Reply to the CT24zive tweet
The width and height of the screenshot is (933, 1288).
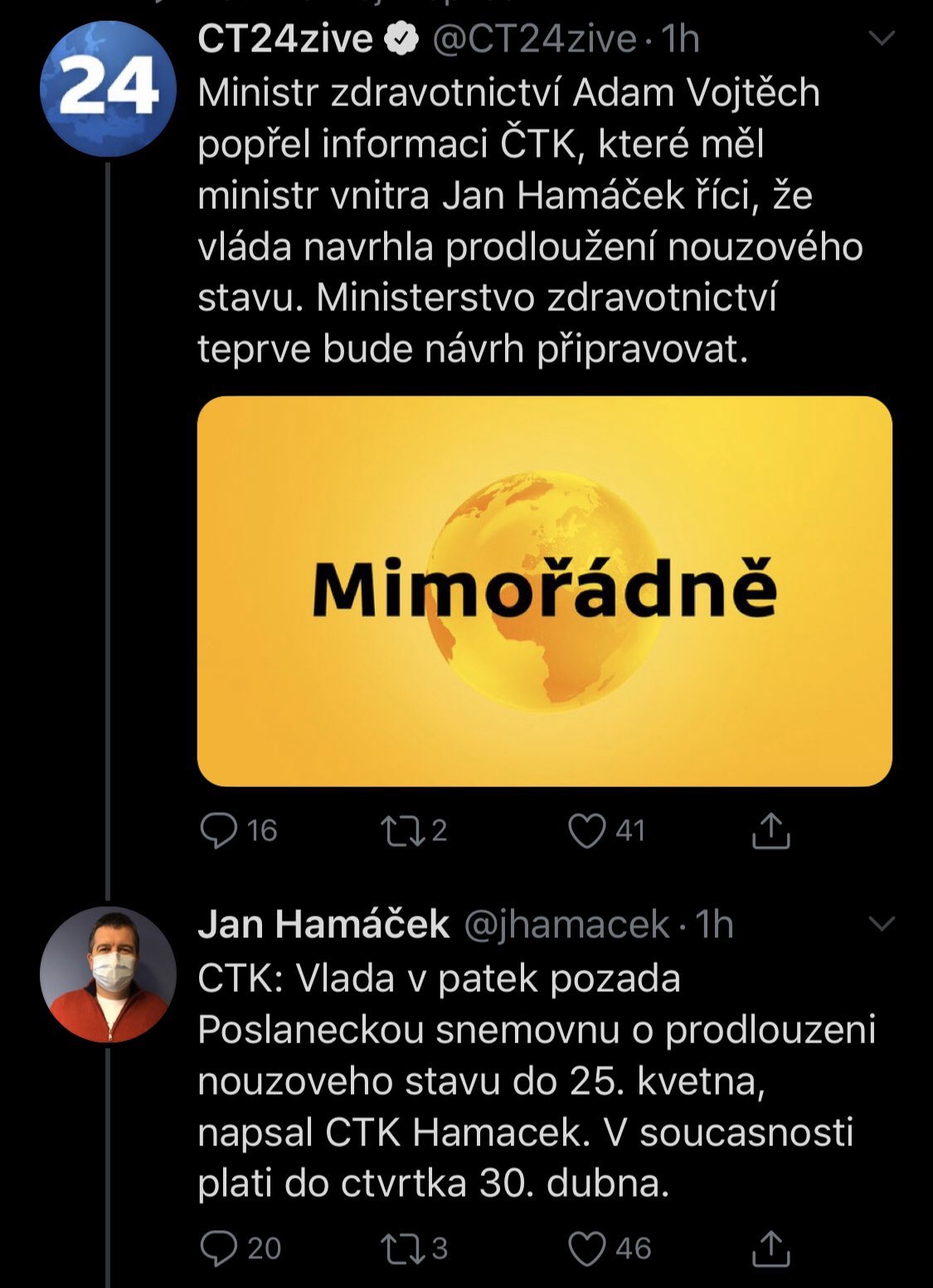219,831
